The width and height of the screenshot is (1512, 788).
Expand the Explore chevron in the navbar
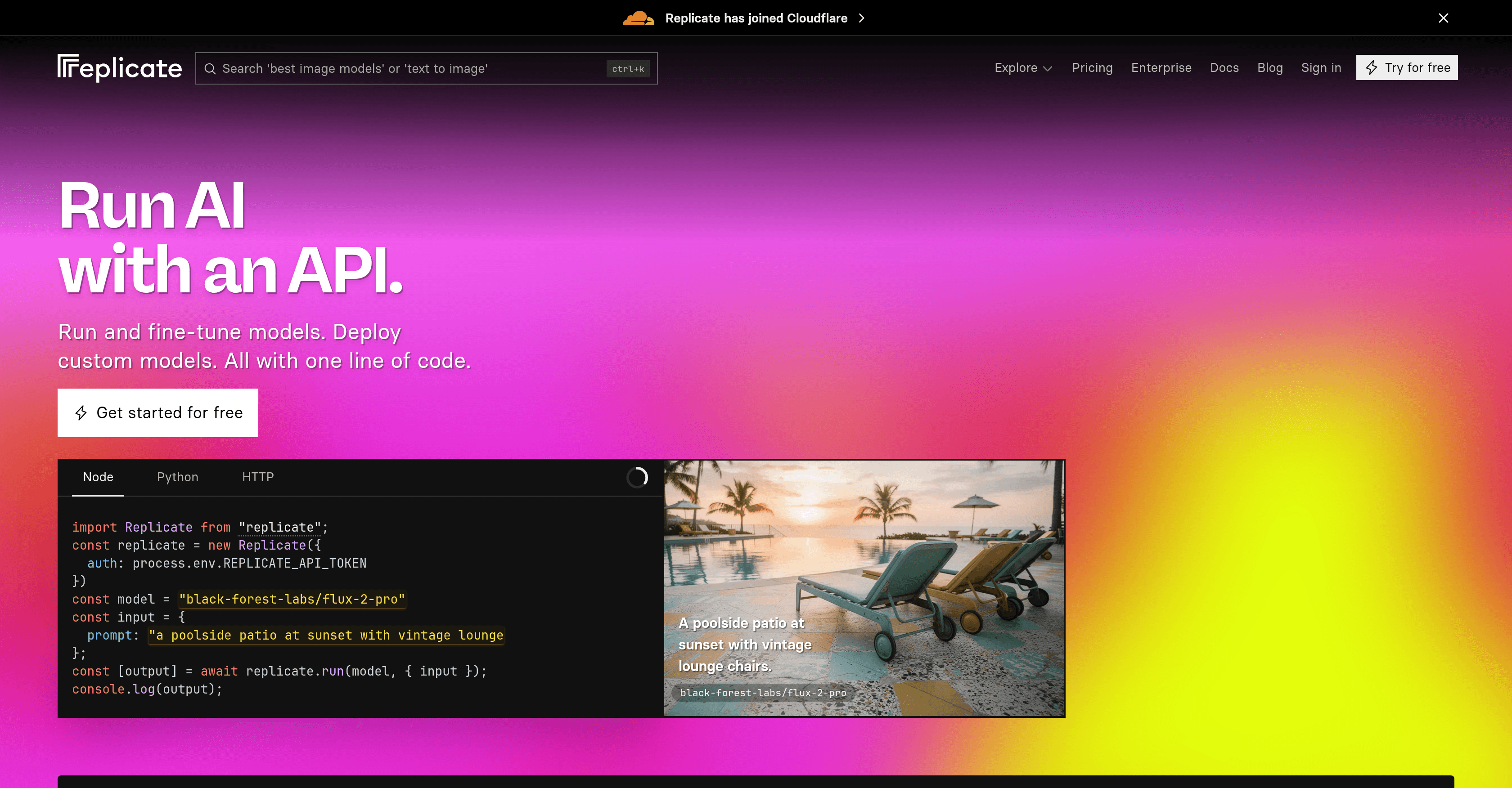1048,69
